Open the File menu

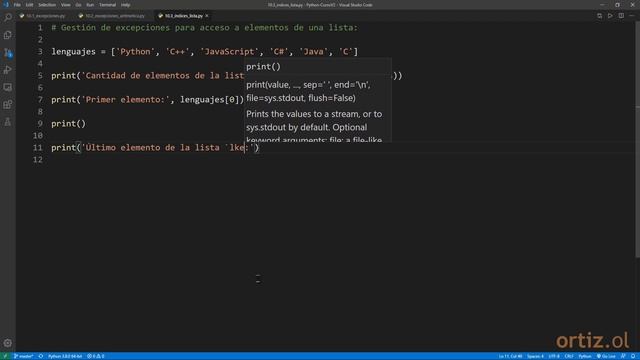tap(17, 5)
